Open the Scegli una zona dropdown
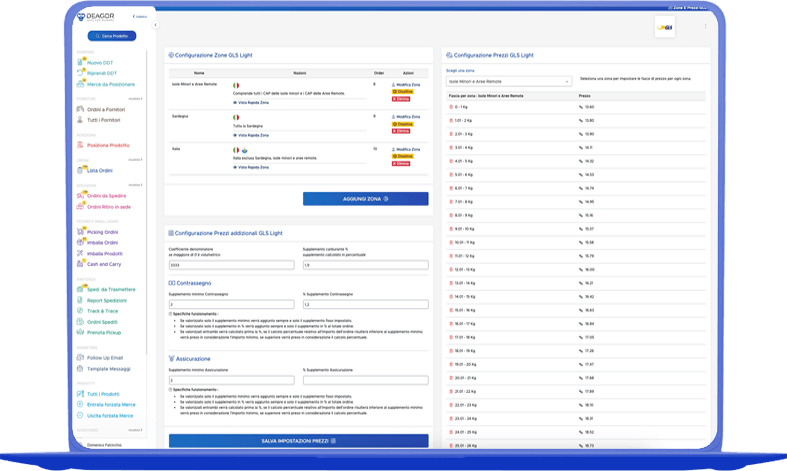Viewport: 787px width, 471px height. 508,81
